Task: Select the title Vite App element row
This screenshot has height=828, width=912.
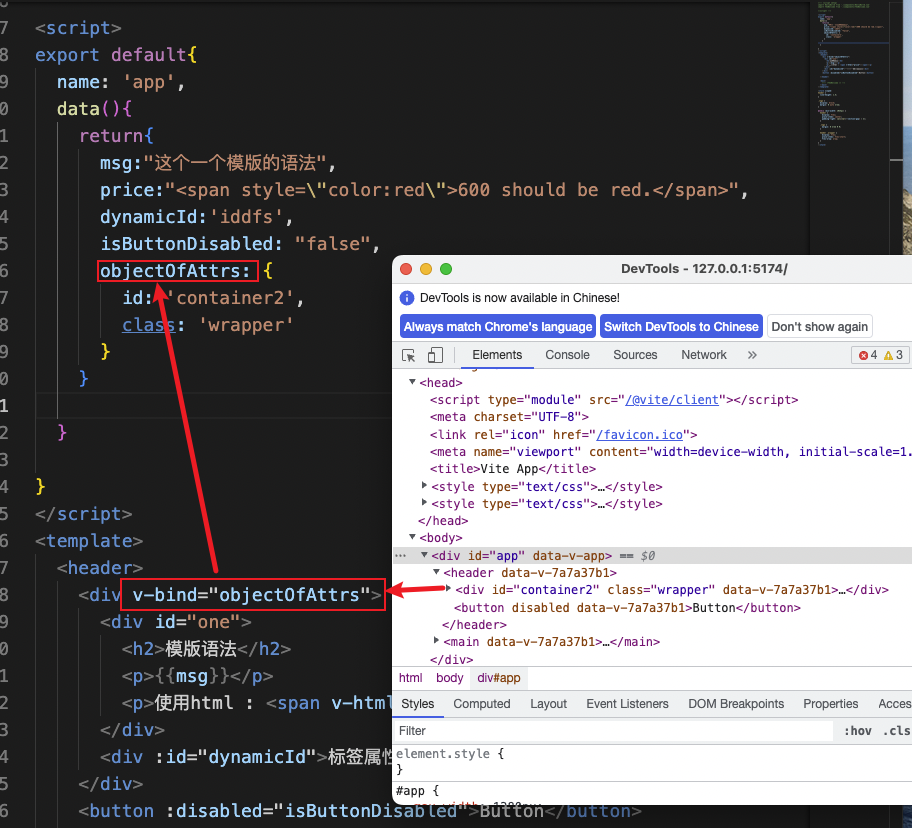Action: (x=513, y=469)
